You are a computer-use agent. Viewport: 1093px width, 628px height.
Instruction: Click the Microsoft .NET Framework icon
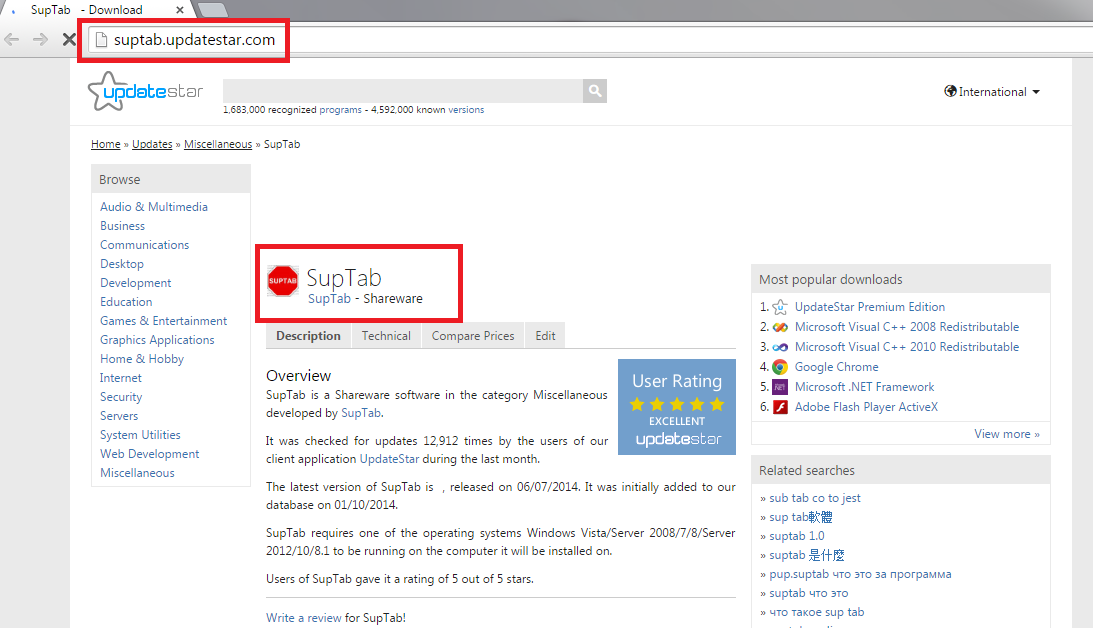780,387
